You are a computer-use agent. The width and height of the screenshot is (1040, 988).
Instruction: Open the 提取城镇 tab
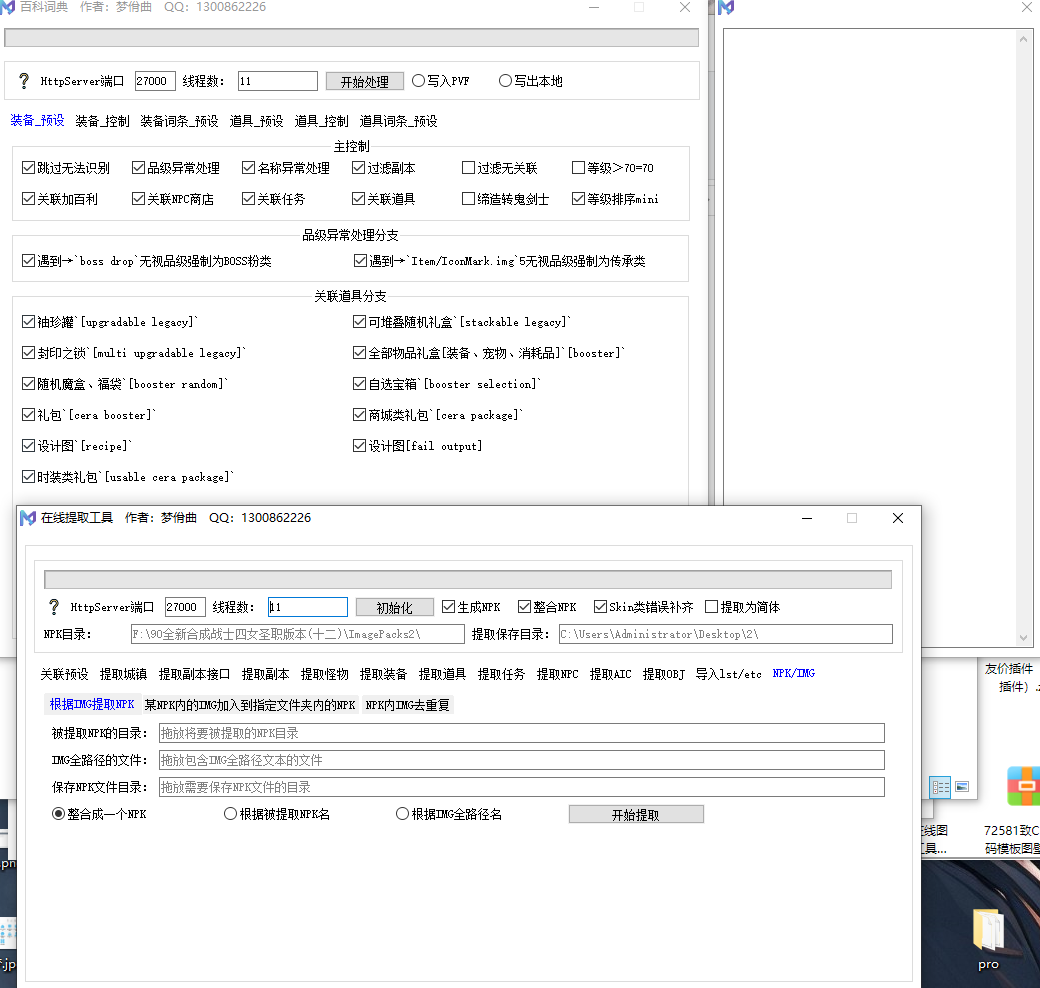click(x=123, y=674)
